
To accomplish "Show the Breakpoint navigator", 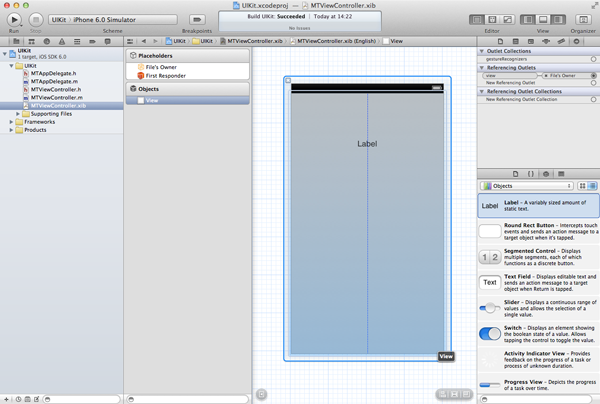I will [92, 41].
